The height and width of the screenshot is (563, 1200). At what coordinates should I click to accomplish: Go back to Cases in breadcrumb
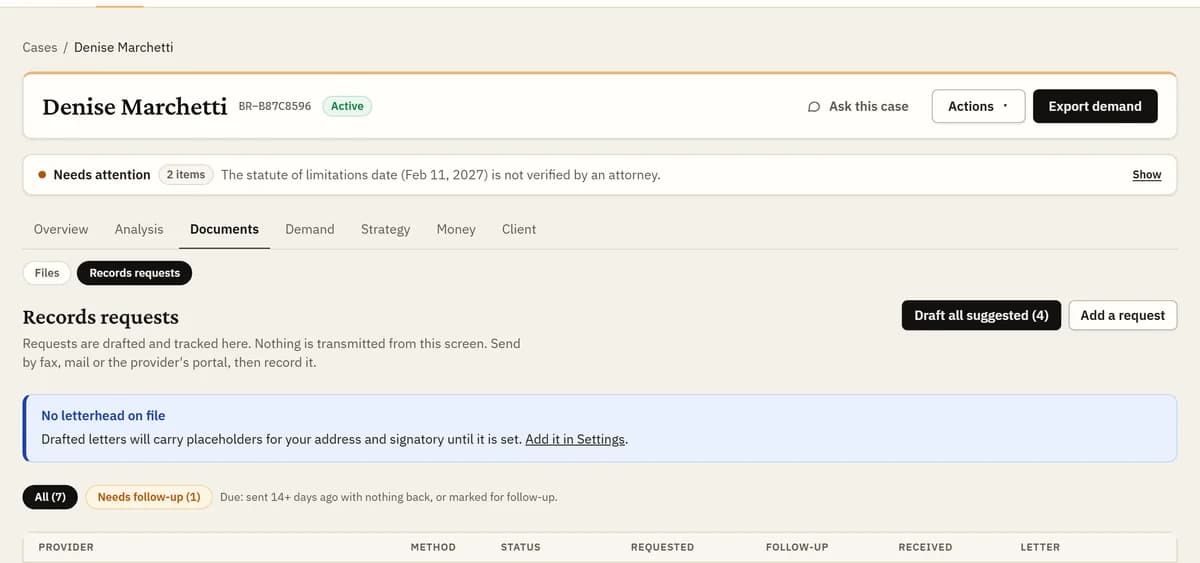pos(40,47)
